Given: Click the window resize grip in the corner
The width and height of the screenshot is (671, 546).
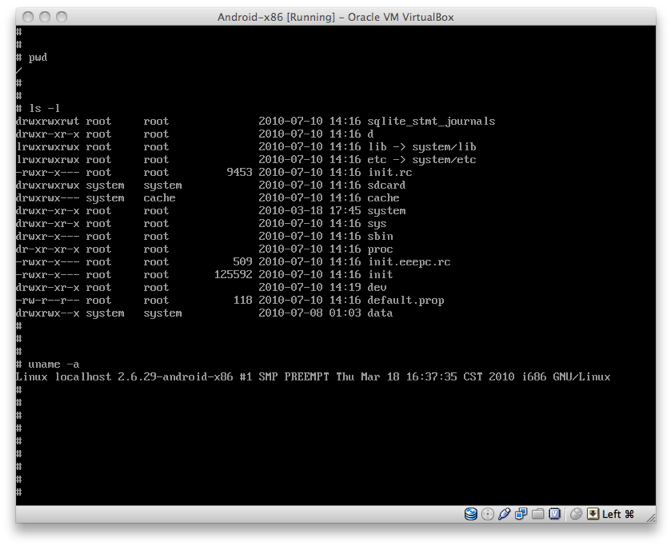Looking at the screenshot, I should (651, 518).
